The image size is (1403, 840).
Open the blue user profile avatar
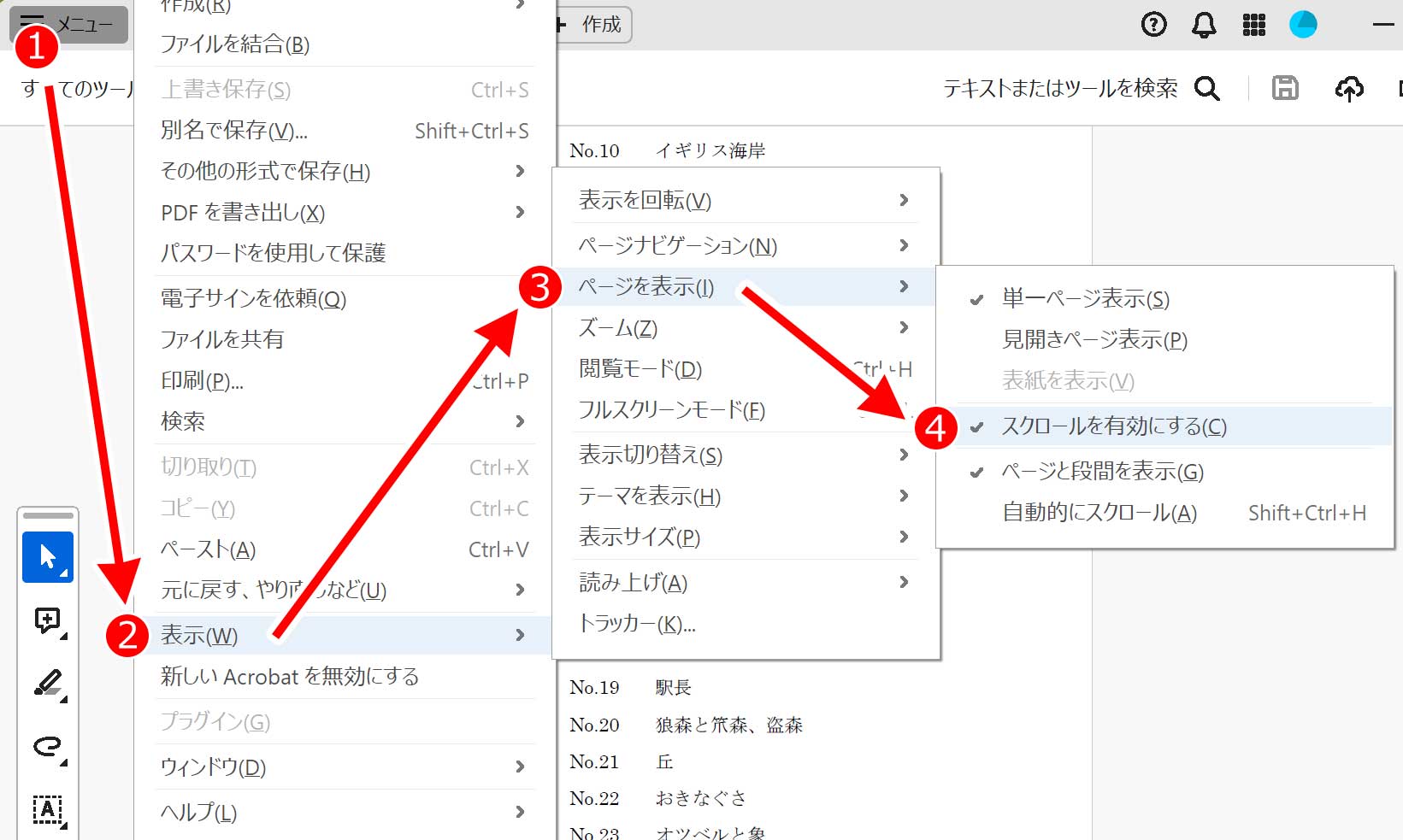click(1303, 25)
